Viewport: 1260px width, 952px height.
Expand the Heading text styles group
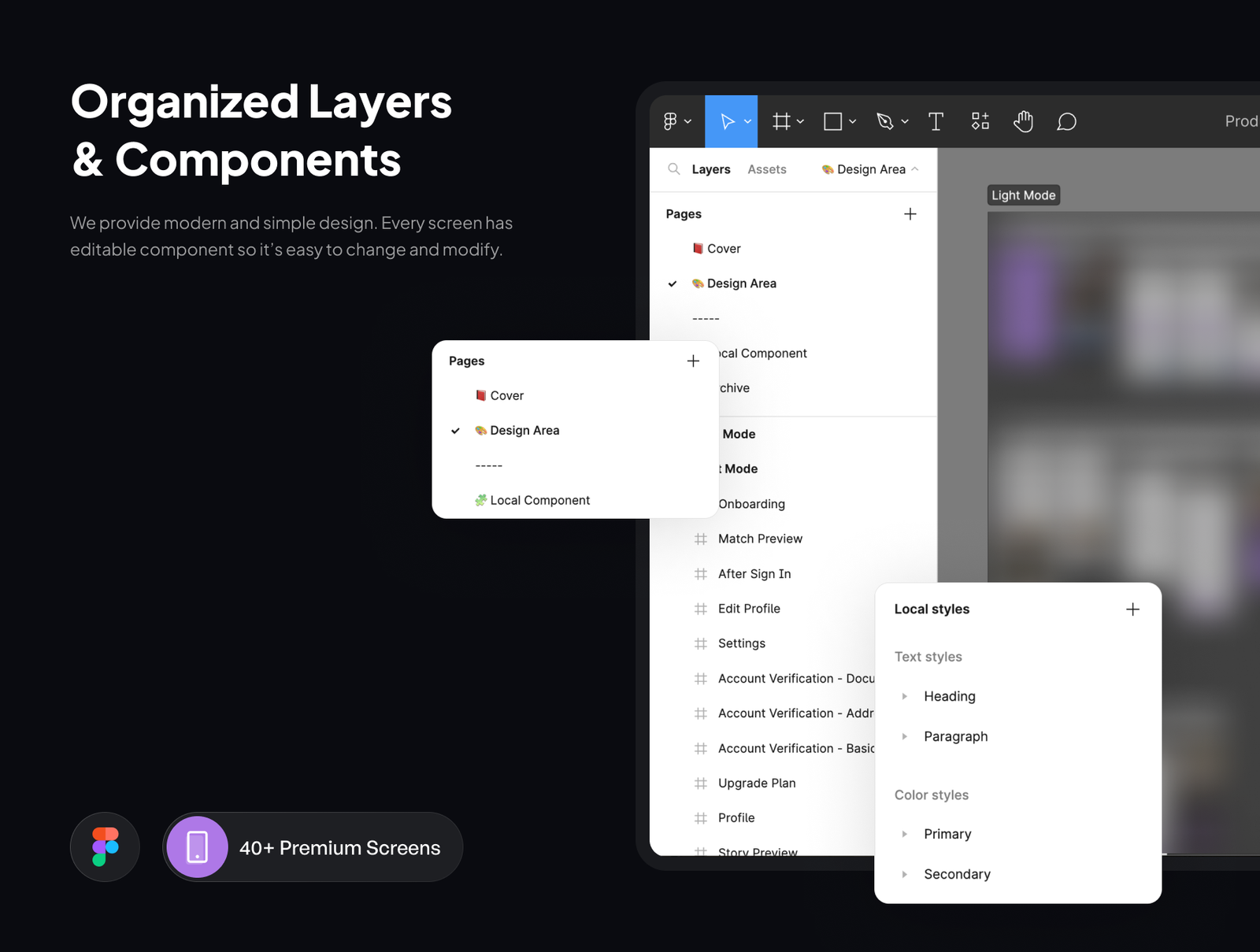(905, 696)
